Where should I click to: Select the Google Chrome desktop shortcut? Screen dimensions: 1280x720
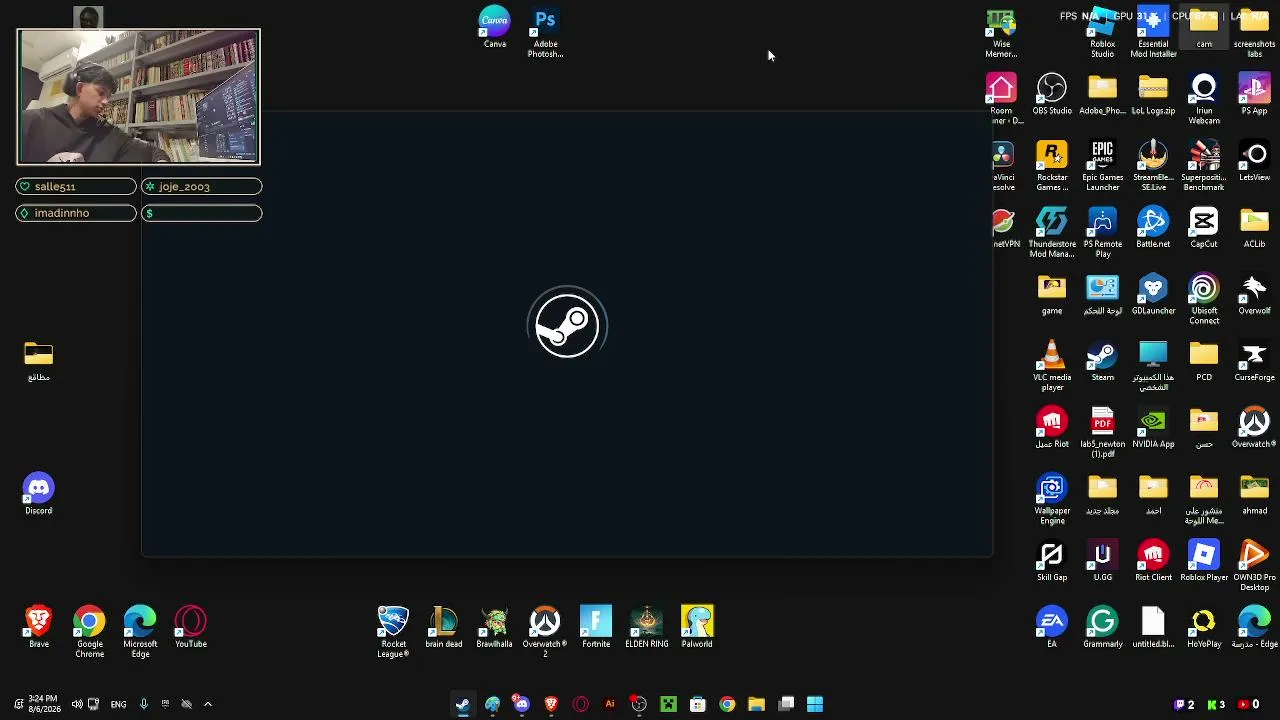89,633
